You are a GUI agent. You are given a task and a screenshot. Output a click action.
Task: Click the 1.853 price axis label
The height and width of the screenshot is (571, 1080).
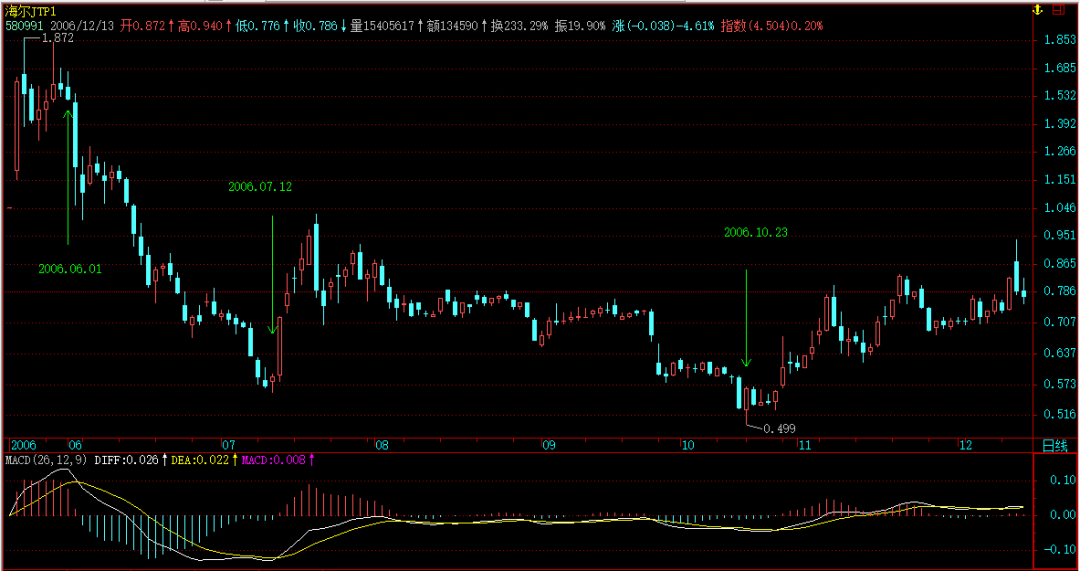point(1061,41)
